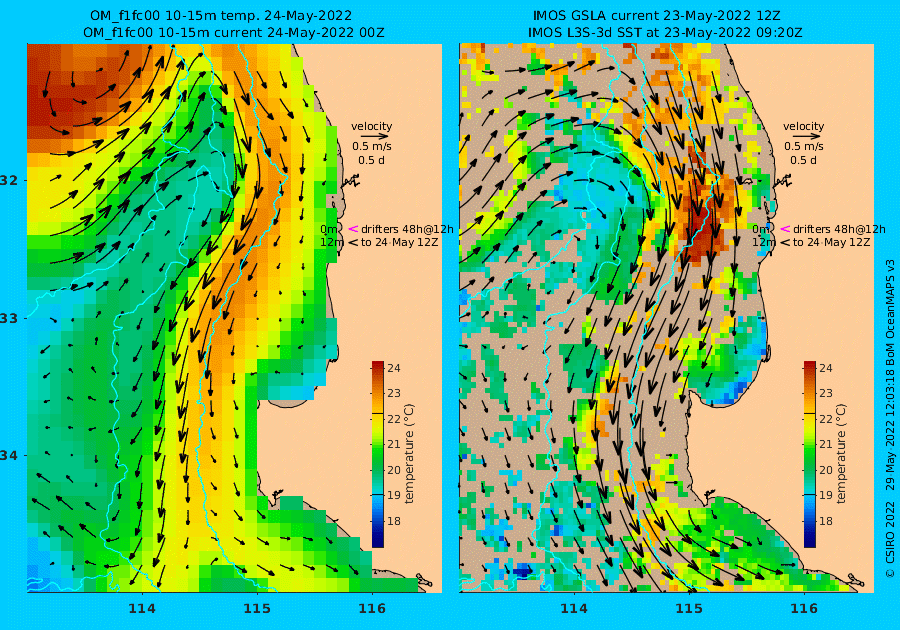Click the '19' colorbar tick in the IMOS map
This screenshot has height=630, width=900.
pyautogui.click(x=826, y=496)
